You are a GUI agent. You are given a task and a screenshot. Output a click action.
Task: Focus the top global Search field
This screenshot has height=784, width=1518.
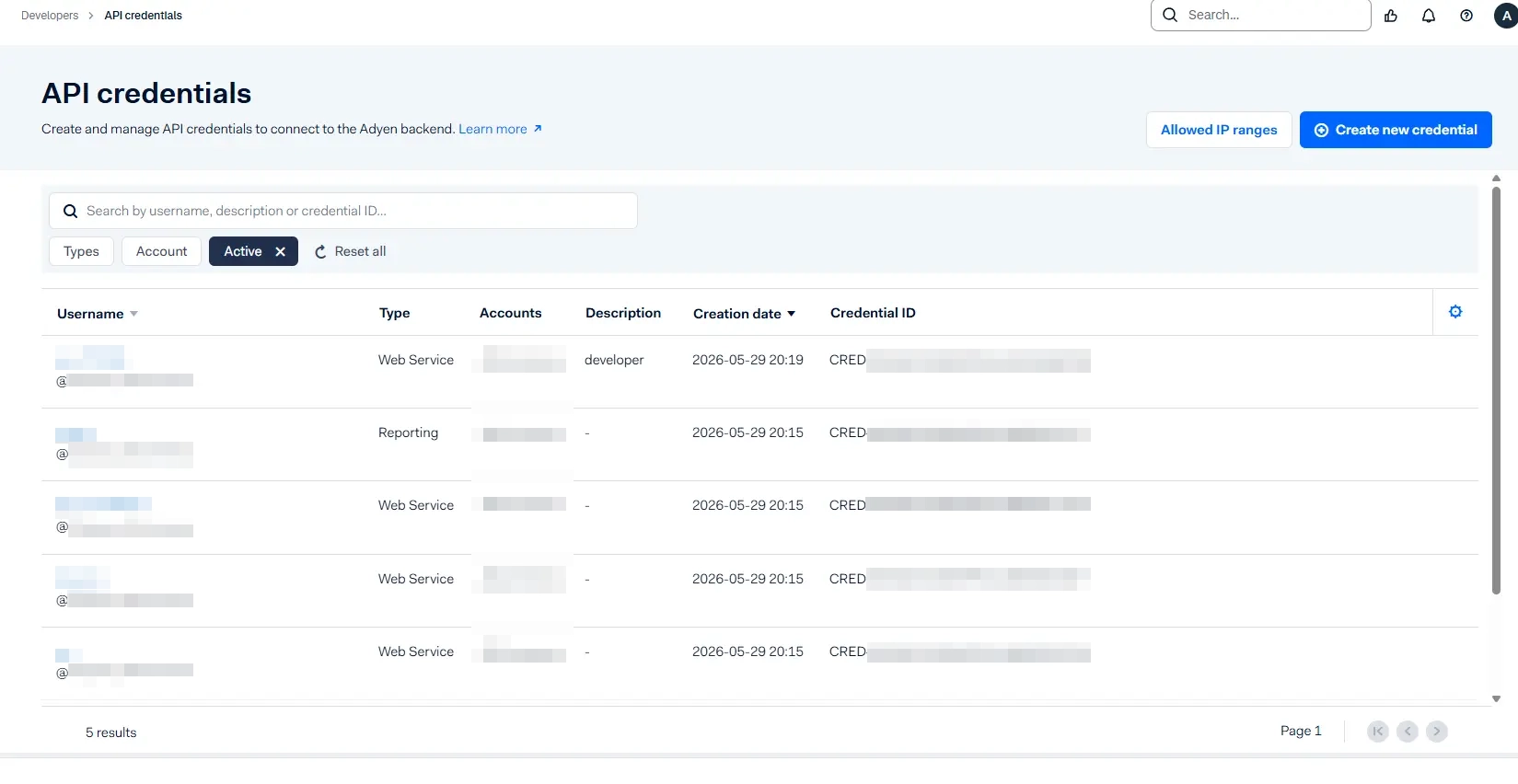(x=1261, y=15)
